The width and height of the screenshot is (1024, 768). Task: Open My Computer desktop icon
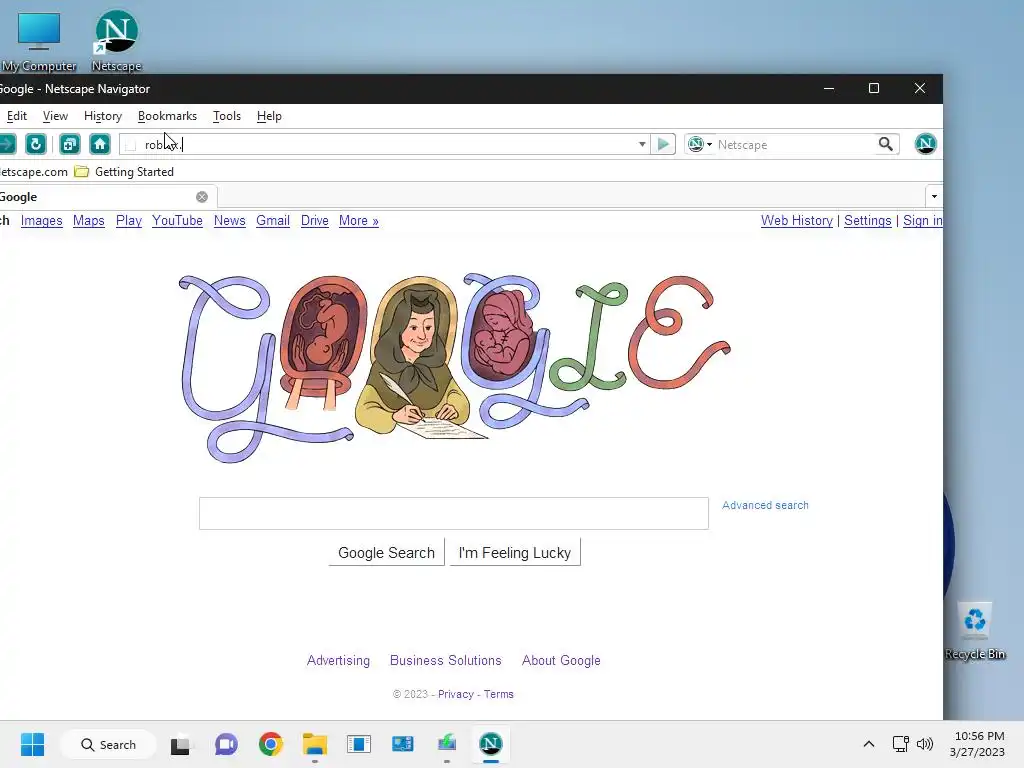(x=39, y=40)
